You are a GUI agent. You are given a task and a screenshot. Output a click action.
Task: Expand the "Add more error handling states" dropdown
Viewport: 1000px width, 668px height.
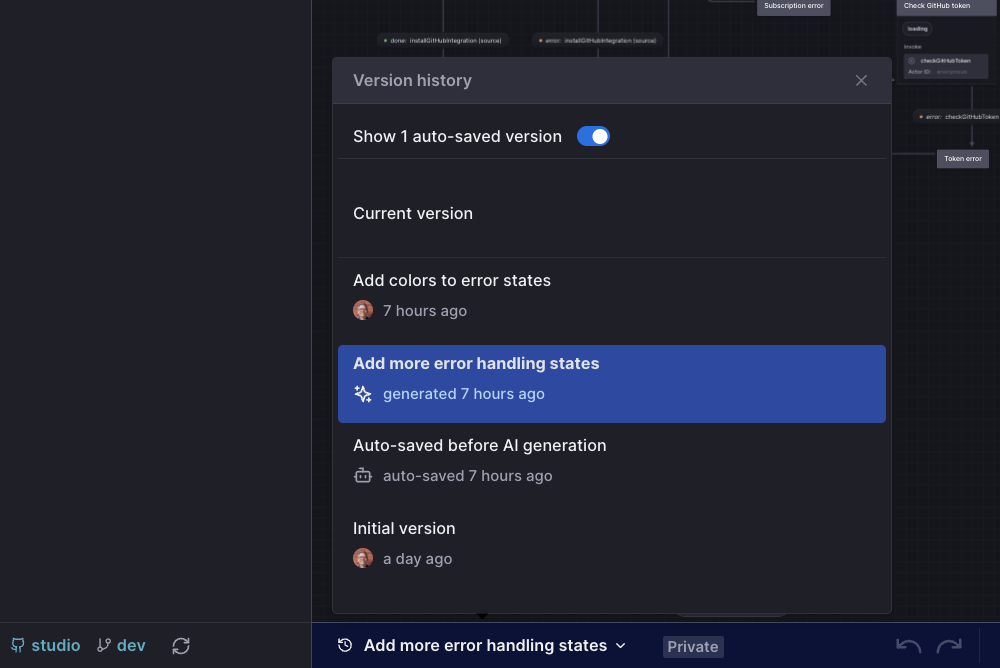[621, 646]
